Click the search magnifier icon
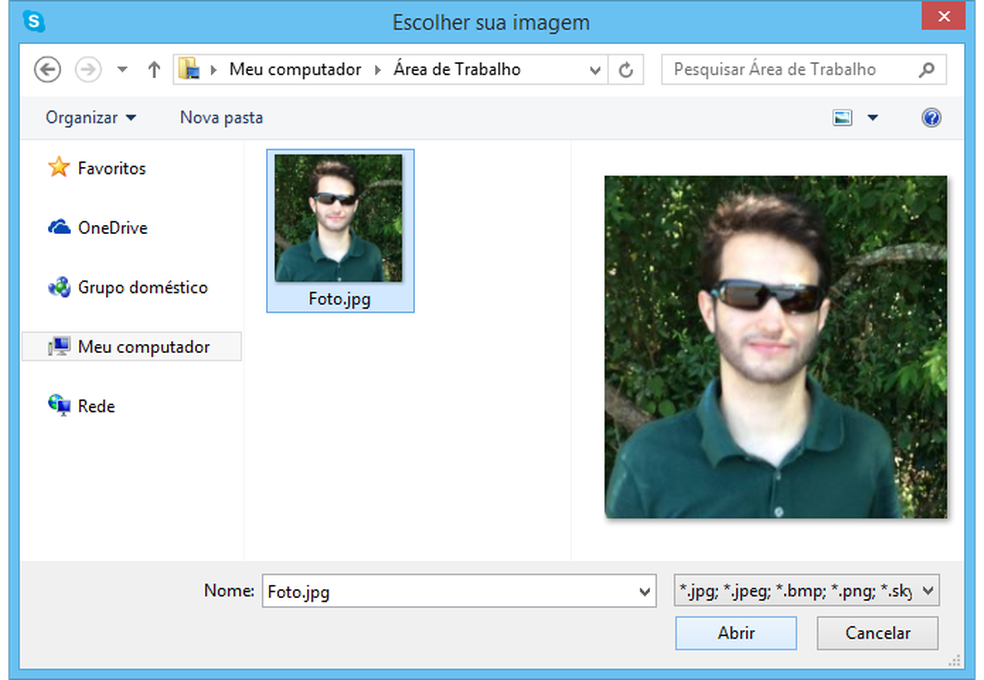This screenshot has width=984, height=680. (926, 70)
